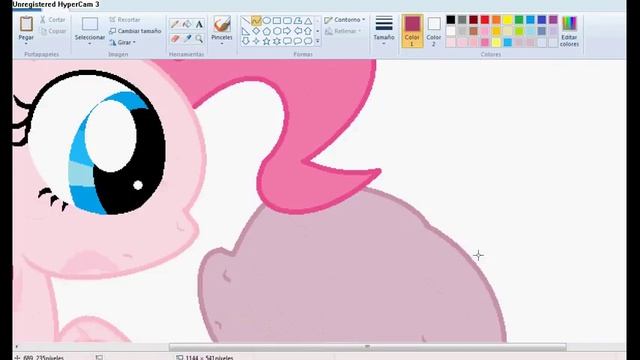Select the Magnifier zoom tool
The width and height of the screenshot is (640, 360).
tap(199, 39)
